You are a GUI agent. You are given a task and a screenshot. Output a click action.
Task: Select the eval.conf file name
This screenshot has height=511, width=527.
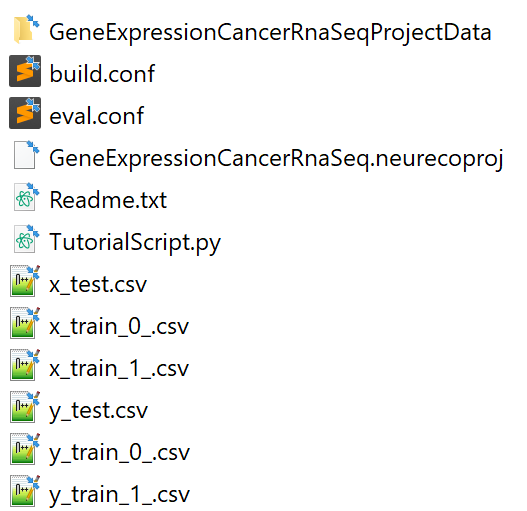pos(97,116)
